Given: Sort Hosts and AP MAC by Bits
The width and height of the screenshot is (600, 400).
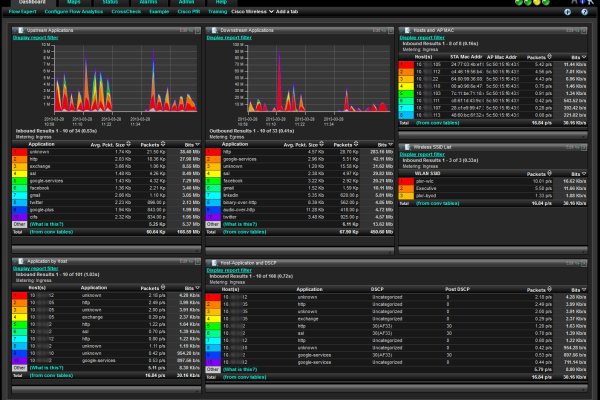Looking at the screenshot, I should [x=577, y=59].
